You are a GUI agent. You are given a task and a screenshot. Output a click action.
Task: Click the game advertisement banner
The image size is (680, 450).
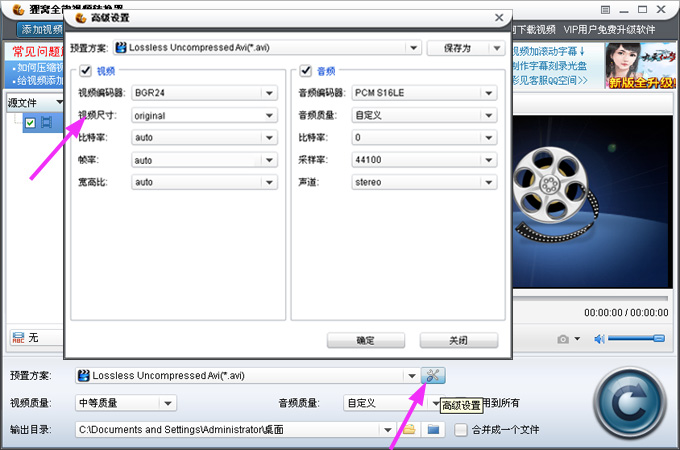click(x=641, y=66)
